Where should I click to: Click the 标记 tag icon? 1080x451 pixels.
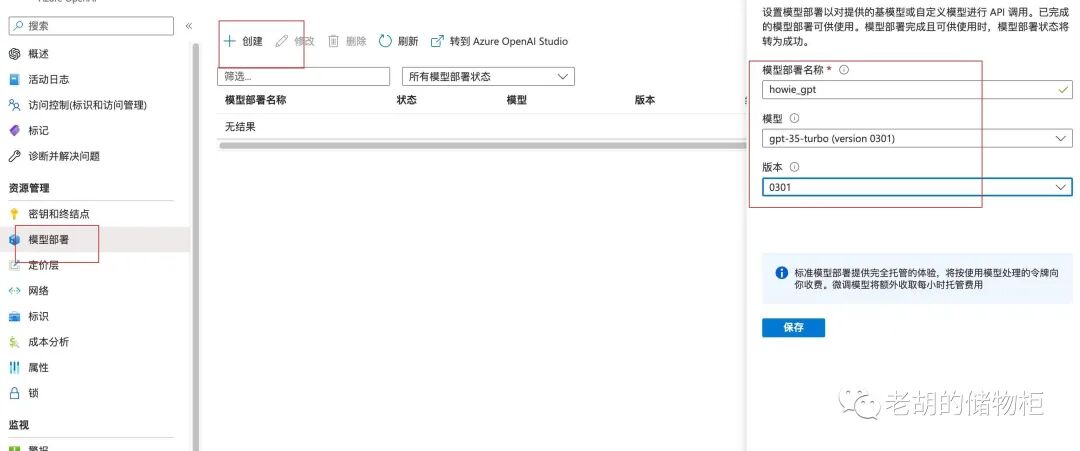pos(14,130)
